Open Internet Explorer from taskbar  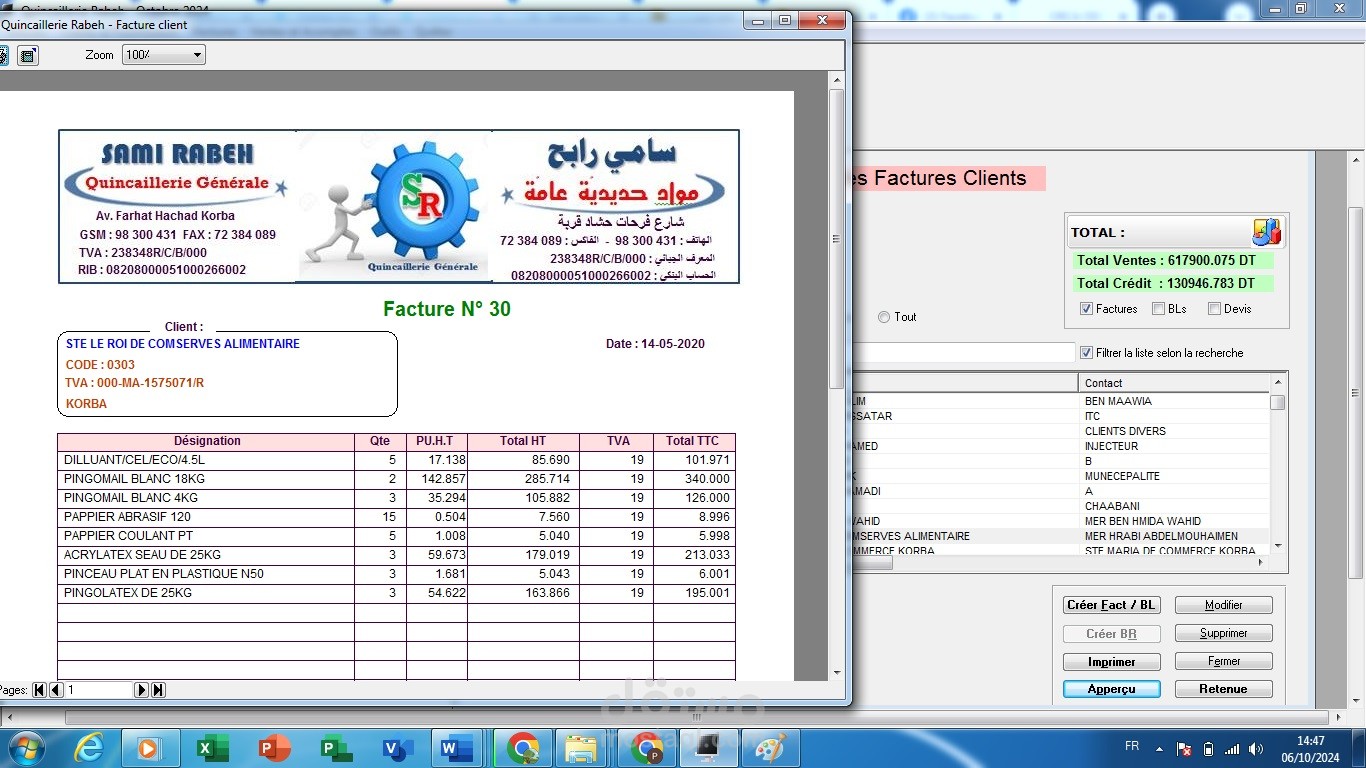[89, 748]
